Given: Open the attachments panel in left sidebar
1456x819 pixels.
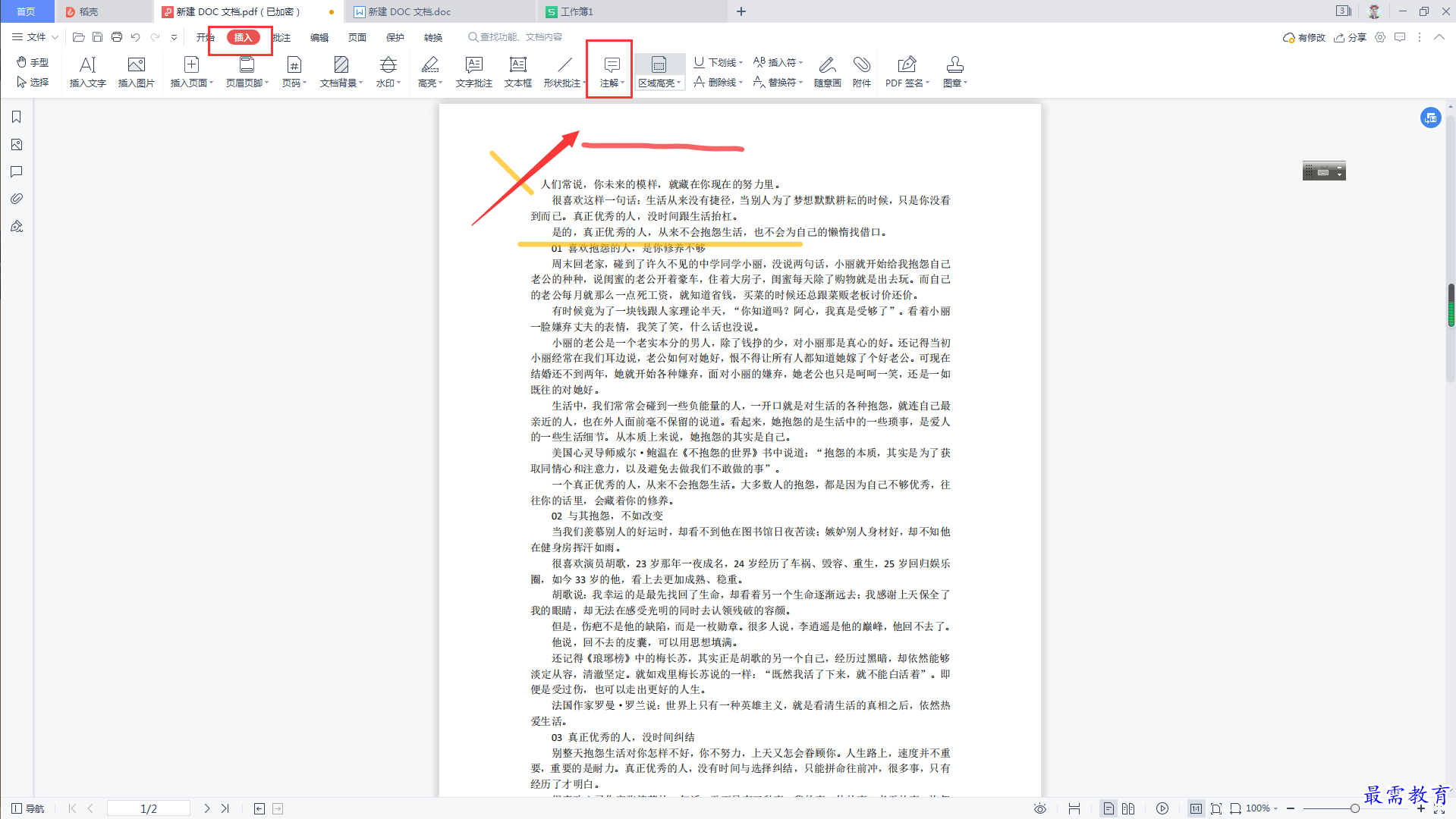Looking at the screenshot, I should coord(16,199).
